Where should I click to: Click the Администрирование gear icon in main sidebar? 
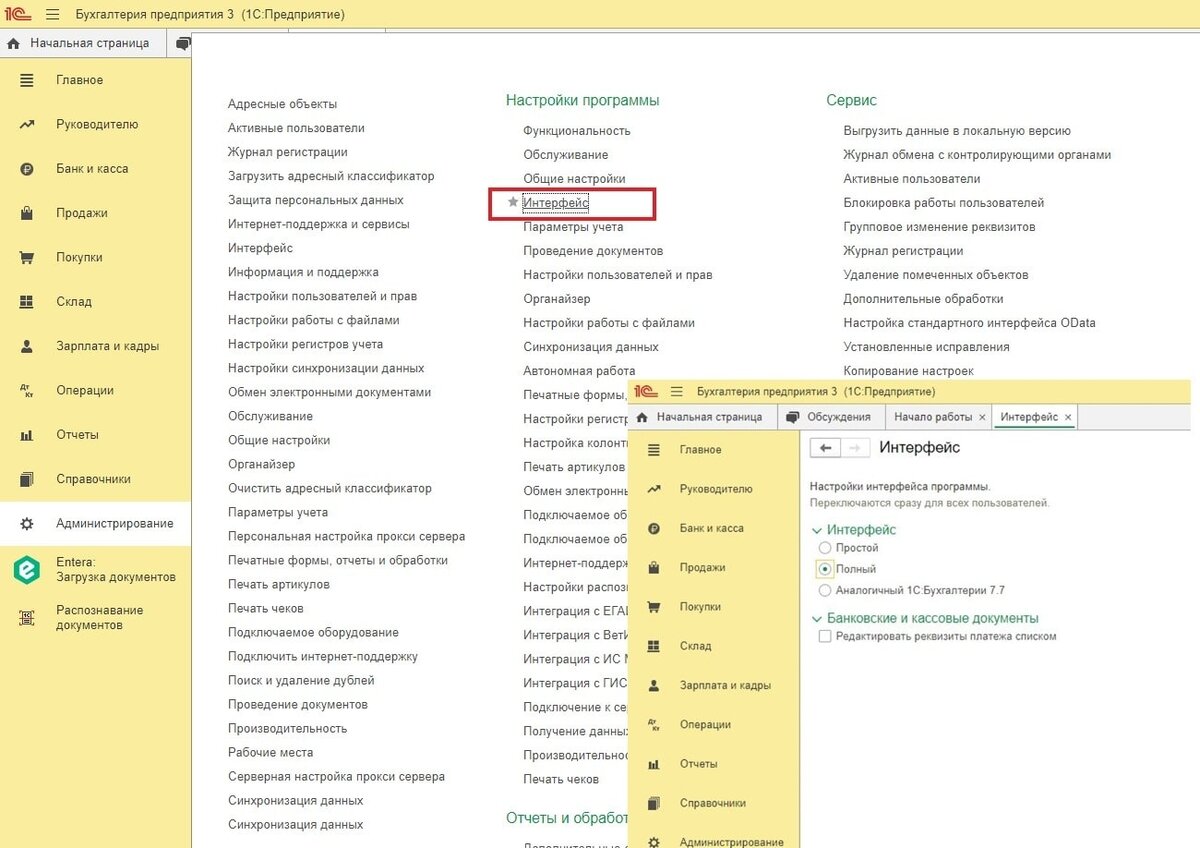[x=27, y=523]
